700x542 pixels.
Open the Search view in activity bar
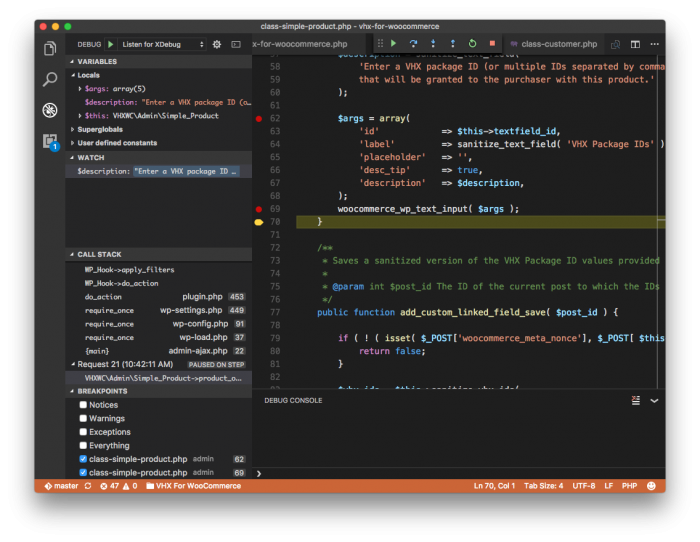[x=50, y=79]
